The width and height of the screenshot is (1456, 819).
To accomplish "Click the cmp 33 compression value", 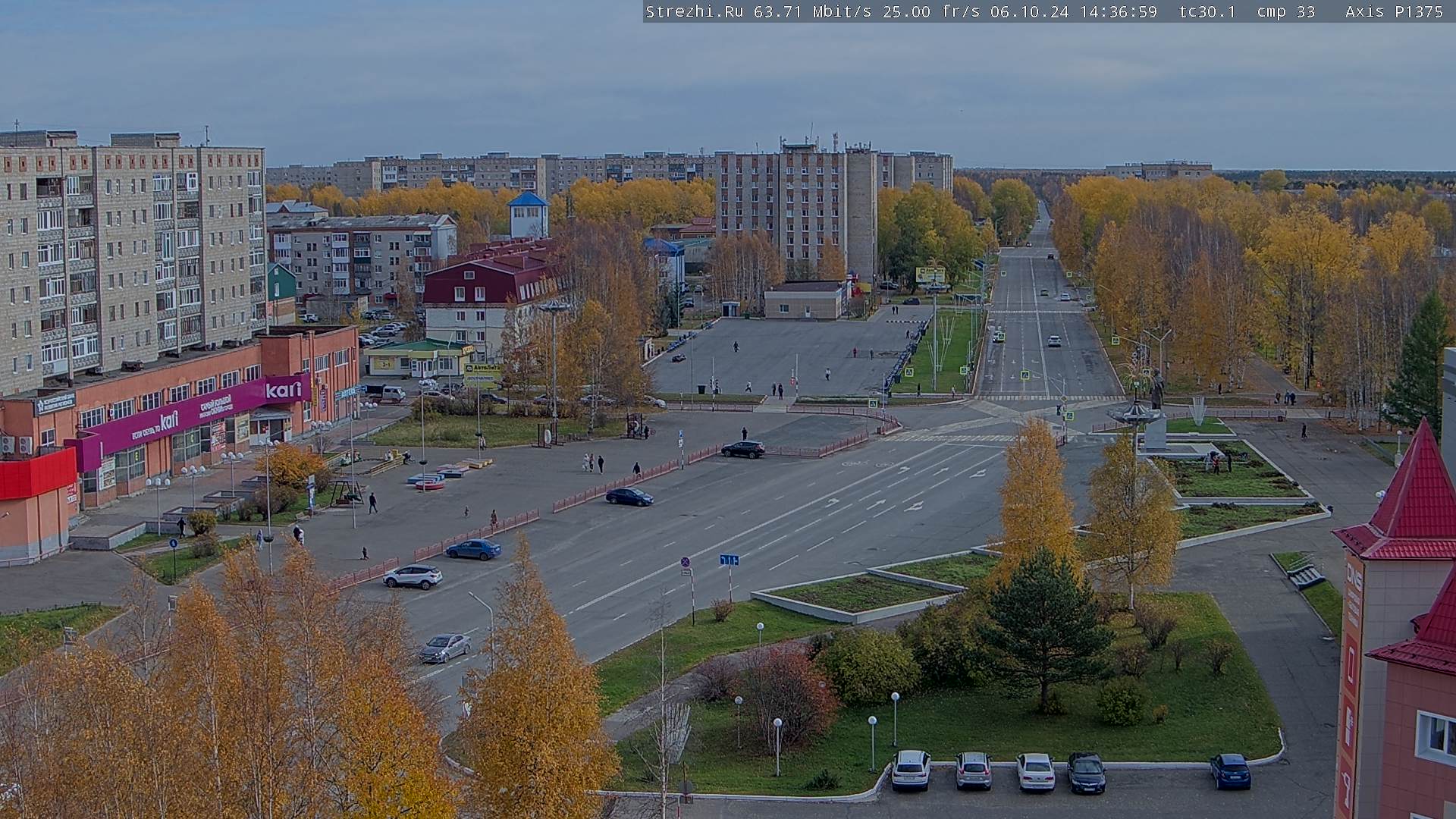I will pyautogui.click(x=1286, y=11).
